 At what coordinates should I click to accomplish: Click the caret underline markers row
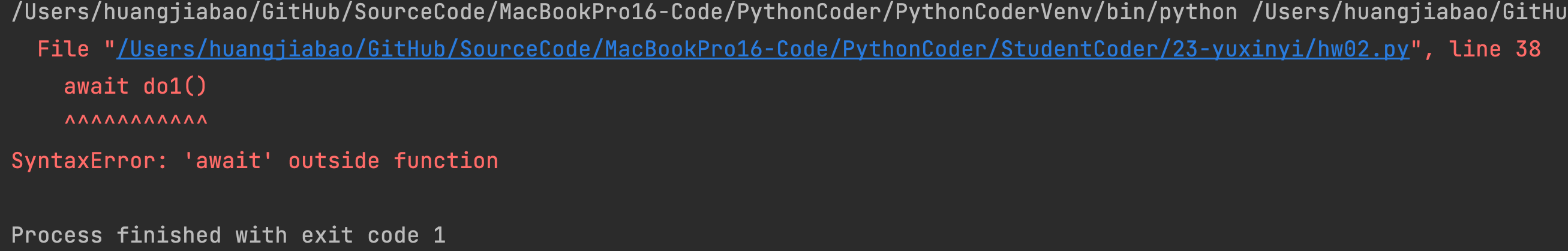pyautogui.click(x=136, y=121)
